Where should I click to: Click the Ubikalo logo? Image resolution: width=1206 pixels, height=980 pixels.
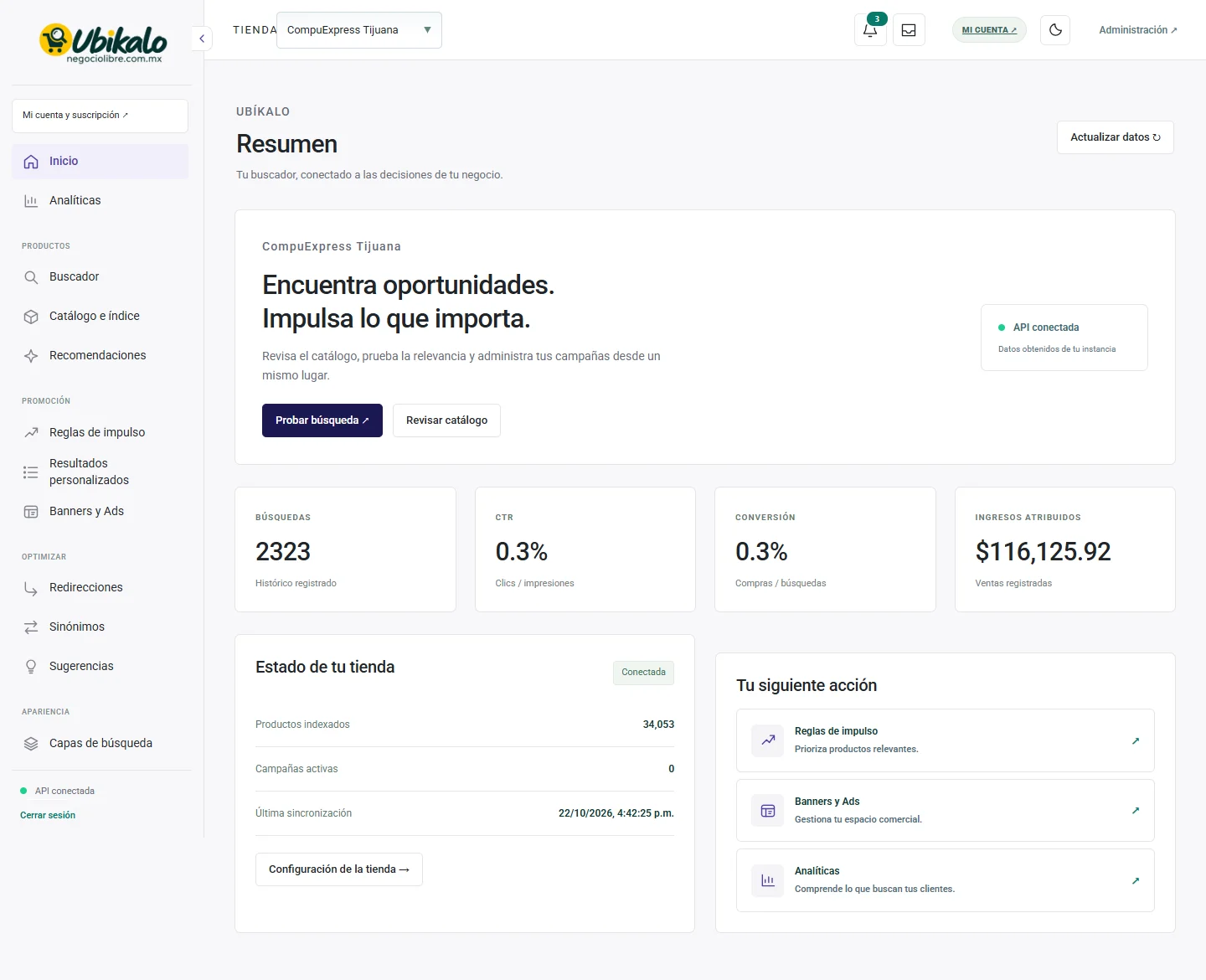point(103,42)
